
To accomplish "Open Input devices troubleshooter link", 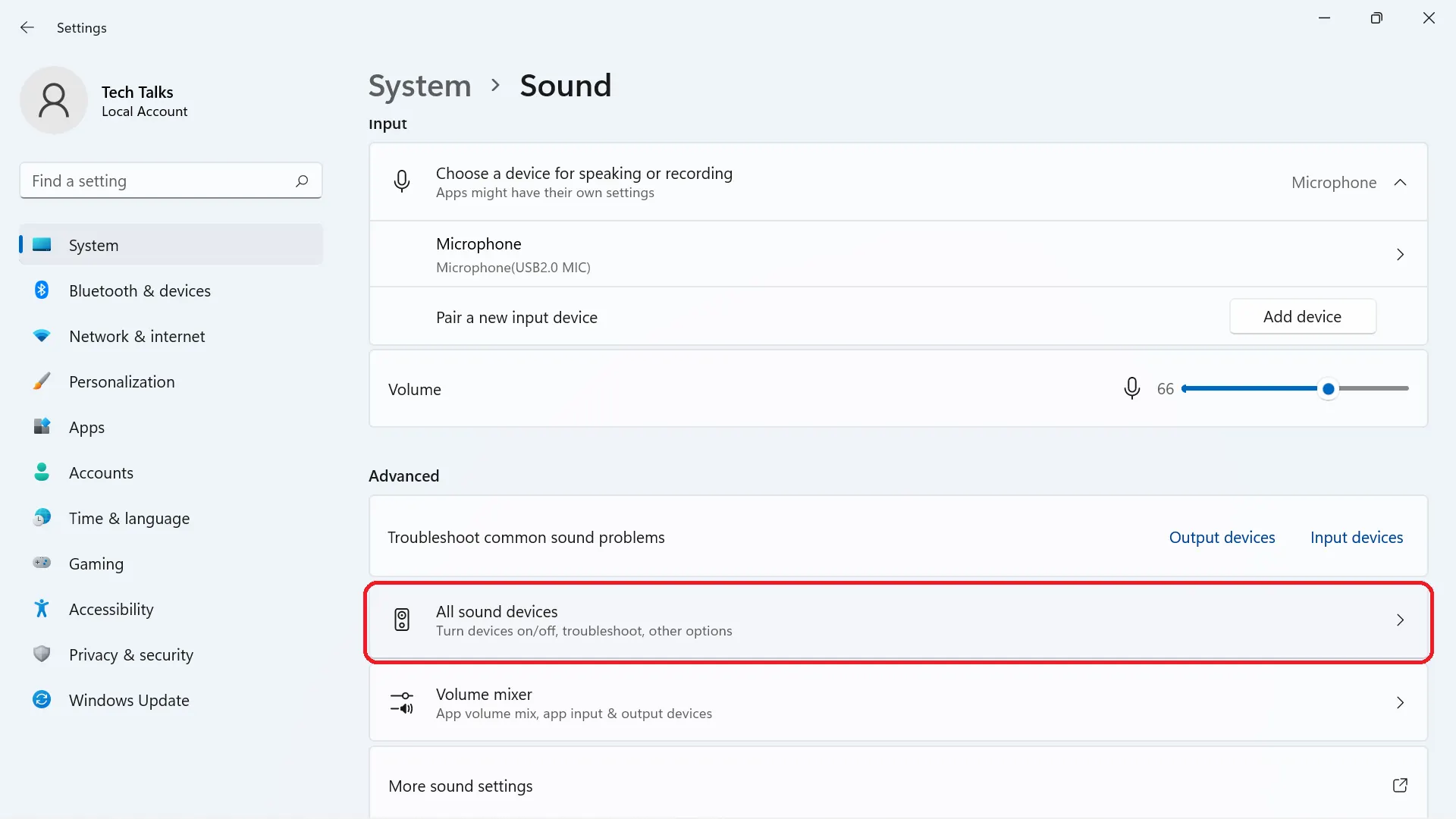I will point(1357,536).
